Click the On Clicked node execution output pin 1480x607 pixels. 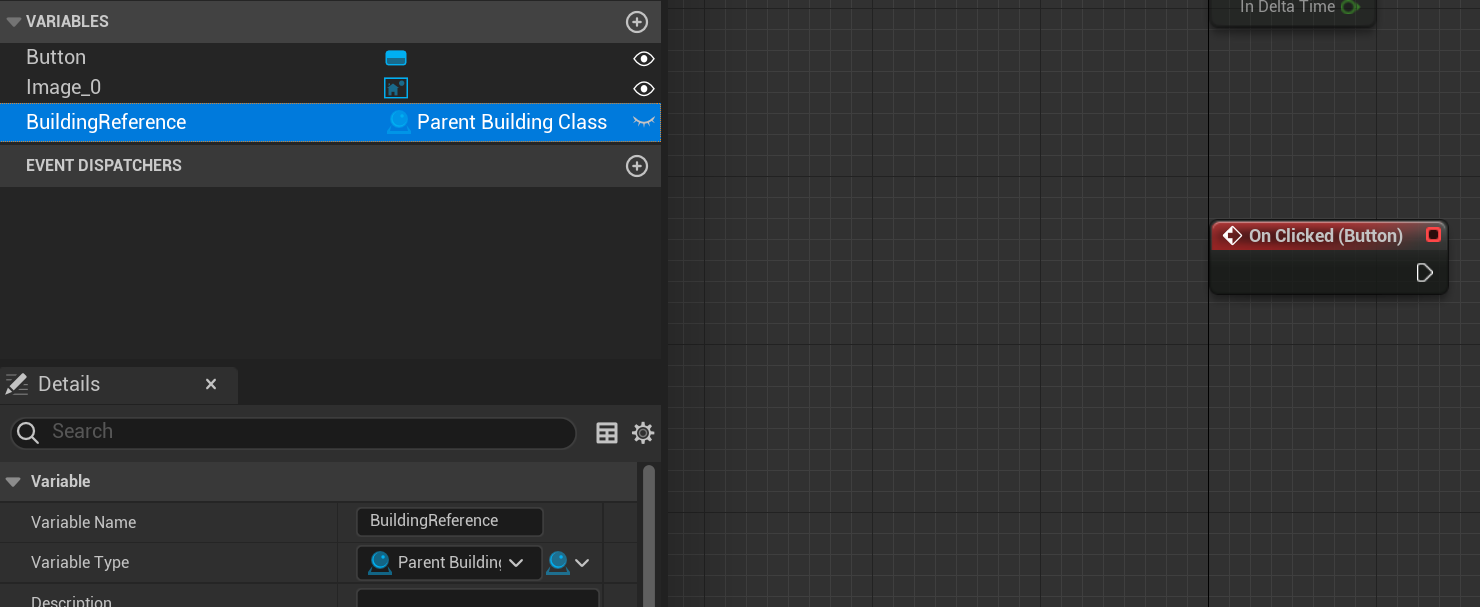(x=1425, y=273)
